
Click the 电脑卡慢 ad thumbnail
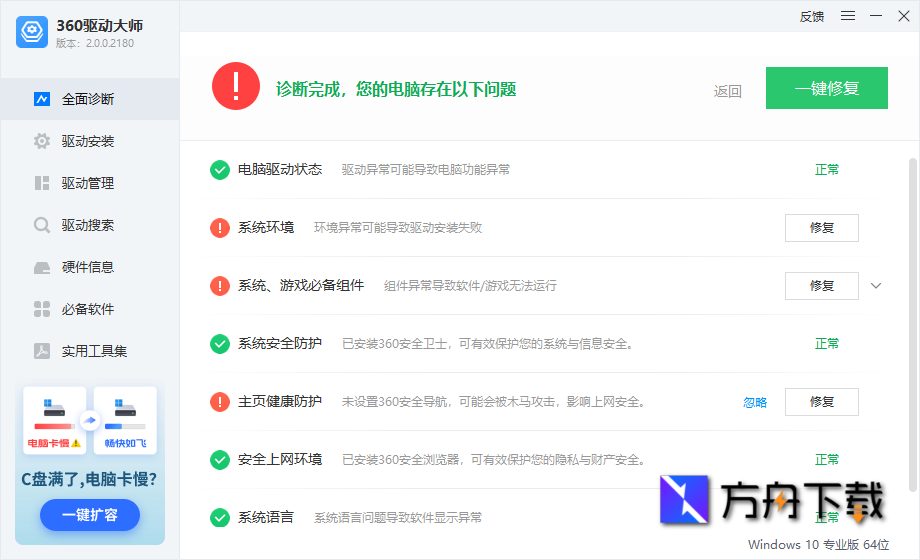[x=55, y=420]
